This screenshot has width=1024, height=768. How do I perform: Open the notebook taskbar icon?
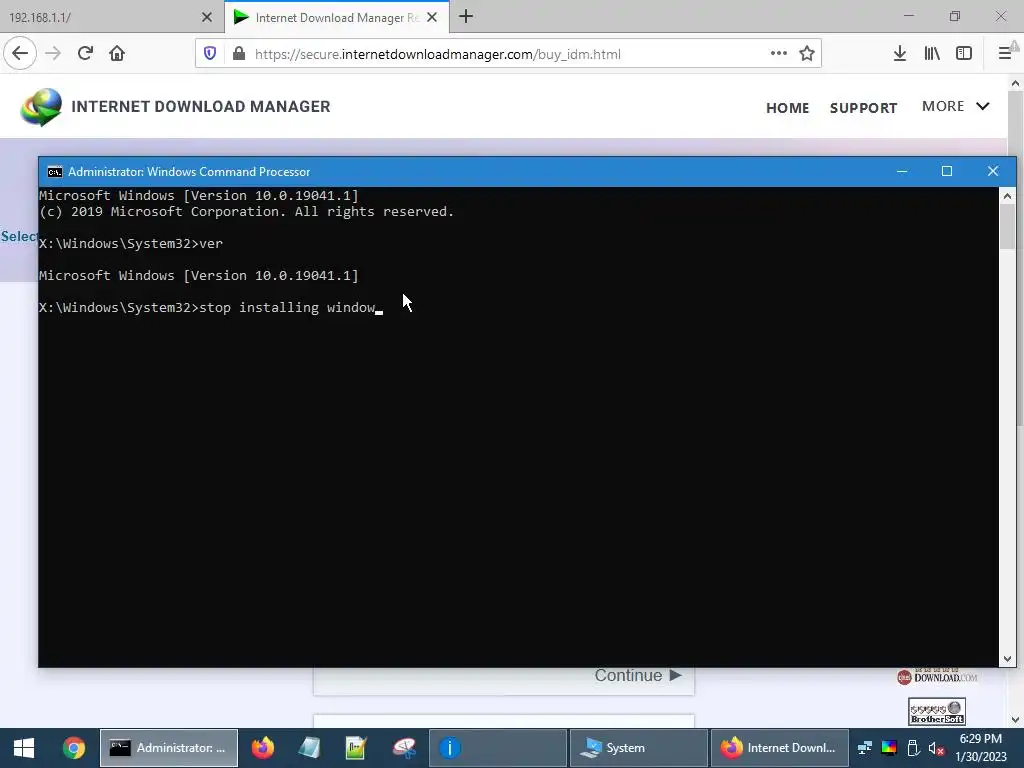pos(310,748)
